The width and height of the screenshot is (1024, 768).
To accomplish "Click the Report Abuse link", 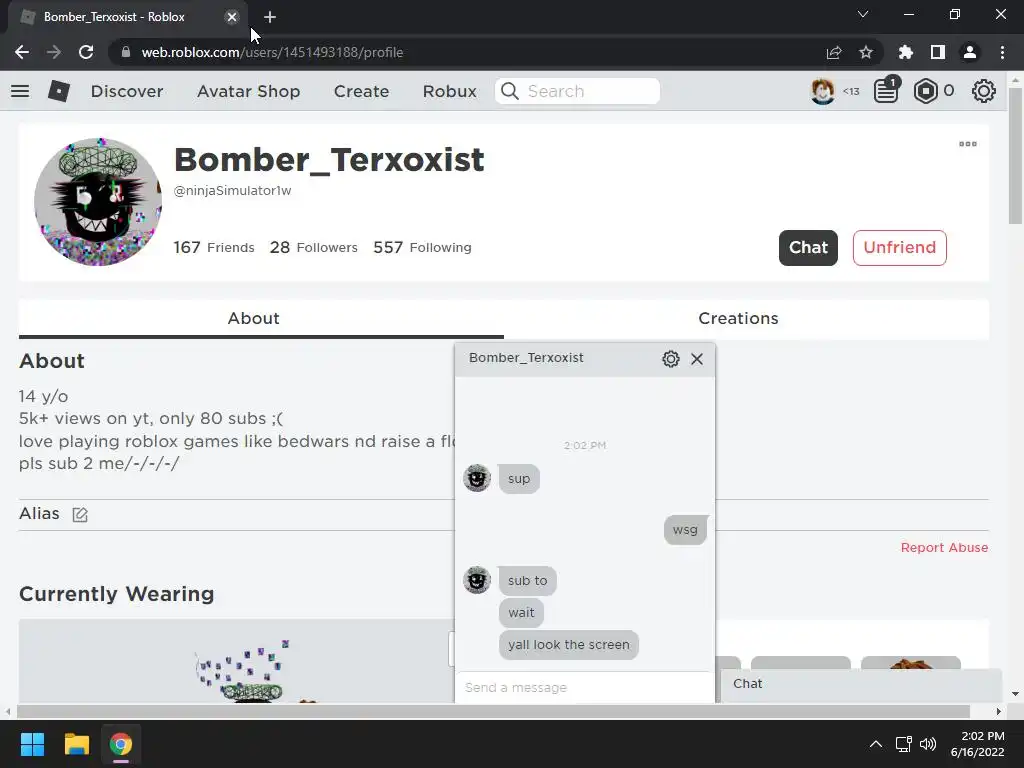I will [x=944, y=548].
